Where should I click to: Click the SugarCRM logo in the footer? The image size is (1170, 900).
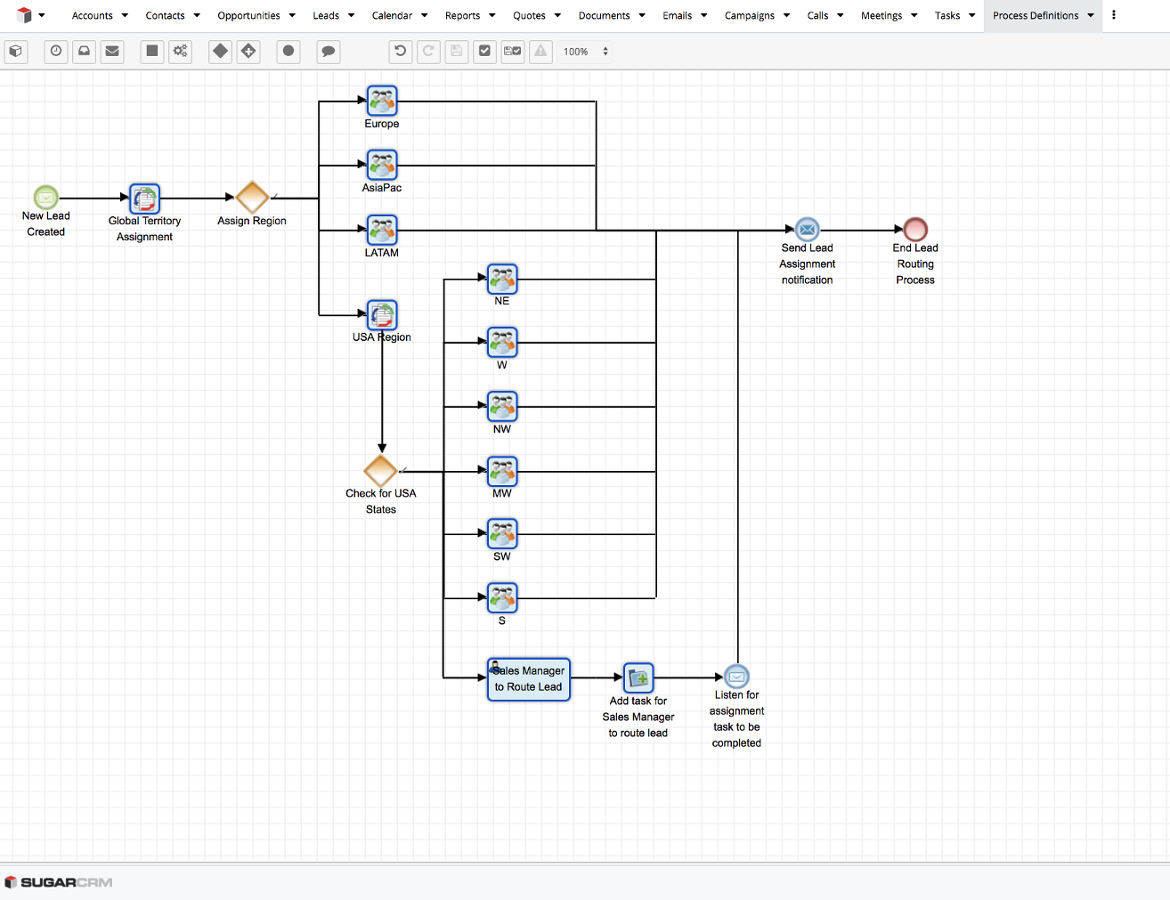pyautogui.click(x=58, y=882)
